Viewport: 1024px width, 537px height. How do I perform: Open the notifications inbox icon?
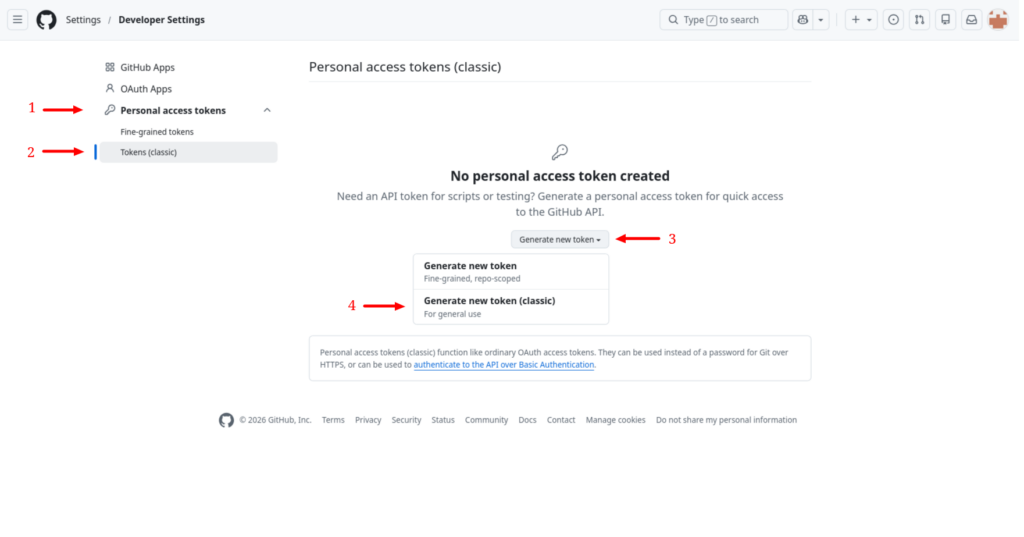972,20
